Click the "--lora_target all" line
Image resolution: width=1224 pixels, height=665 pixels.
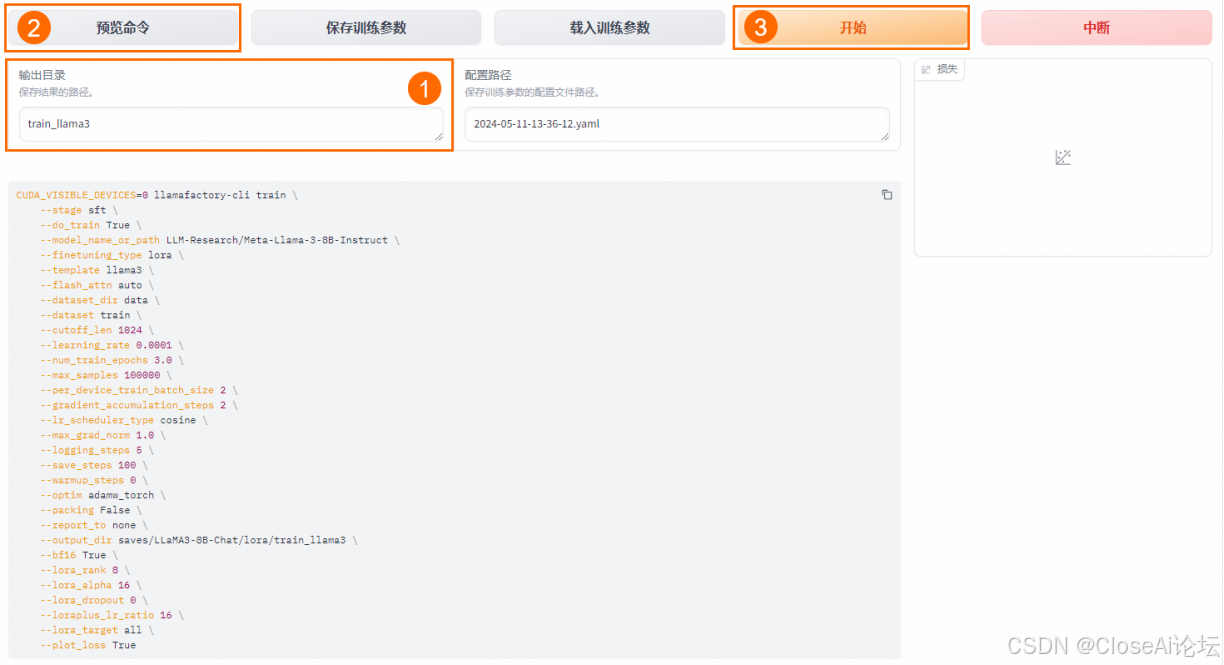(x=96, y=630)
